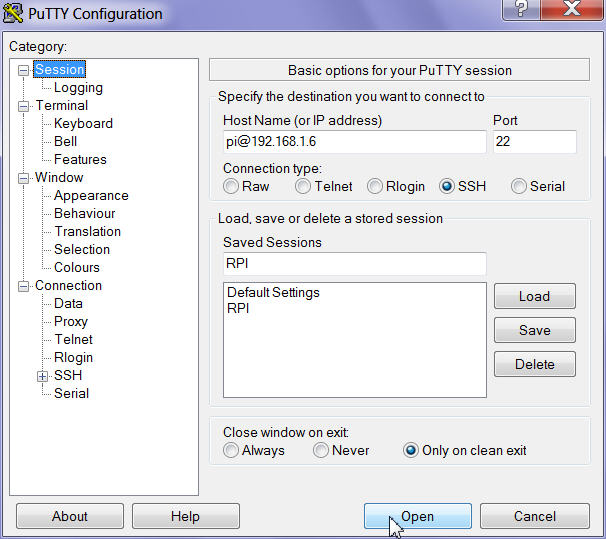Choose the Serial connection type option
Viewport: 606px width, 539px height.
tap(518, 186)
